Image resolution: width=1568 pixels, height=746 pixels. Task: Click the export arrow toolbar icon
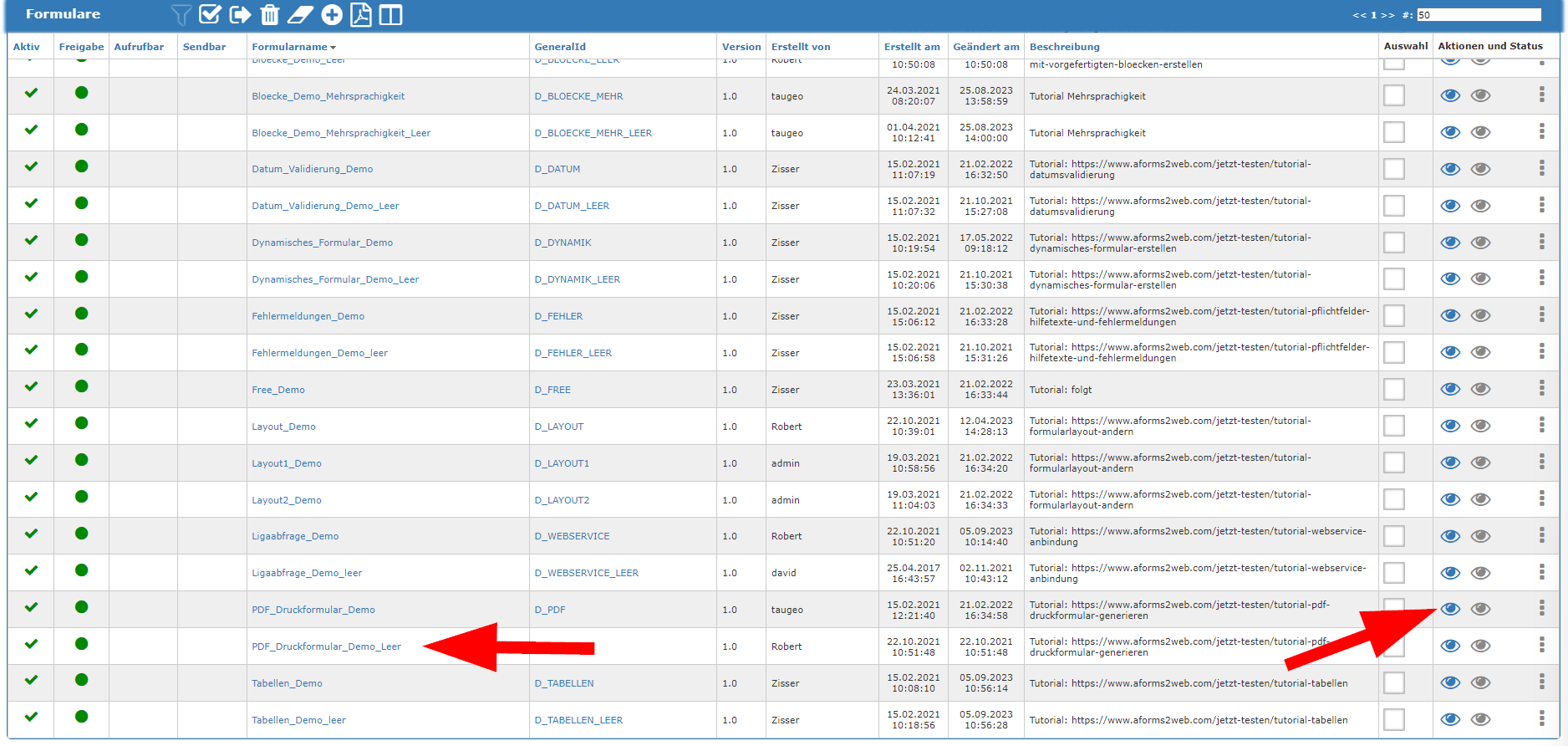[241, 15]
